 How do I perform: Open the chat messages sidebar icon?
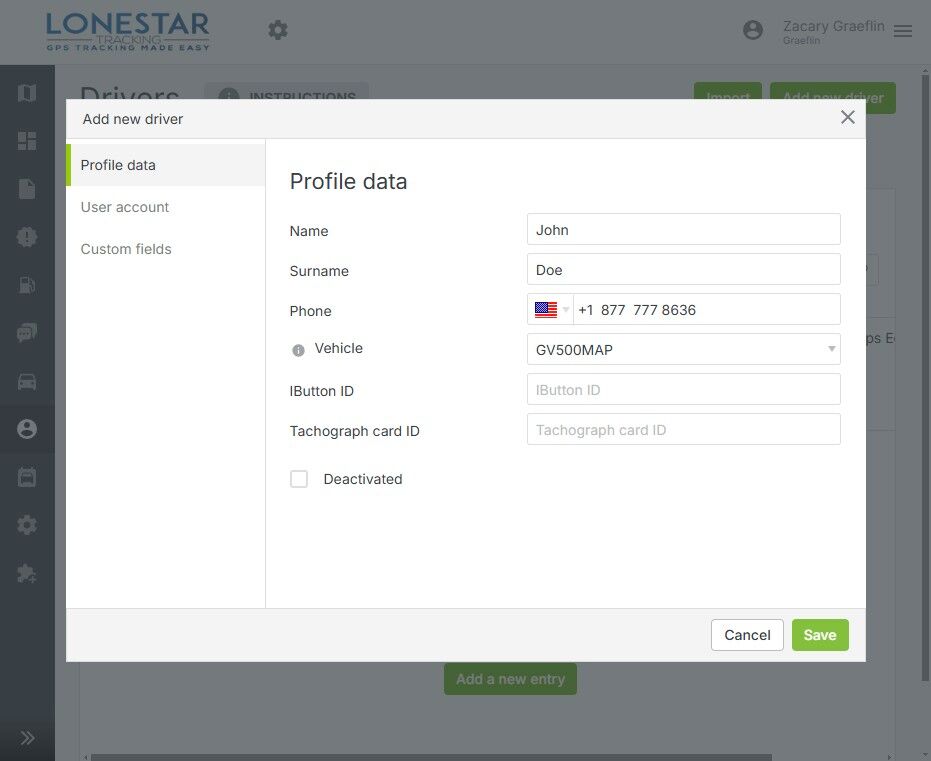point(27,333)
